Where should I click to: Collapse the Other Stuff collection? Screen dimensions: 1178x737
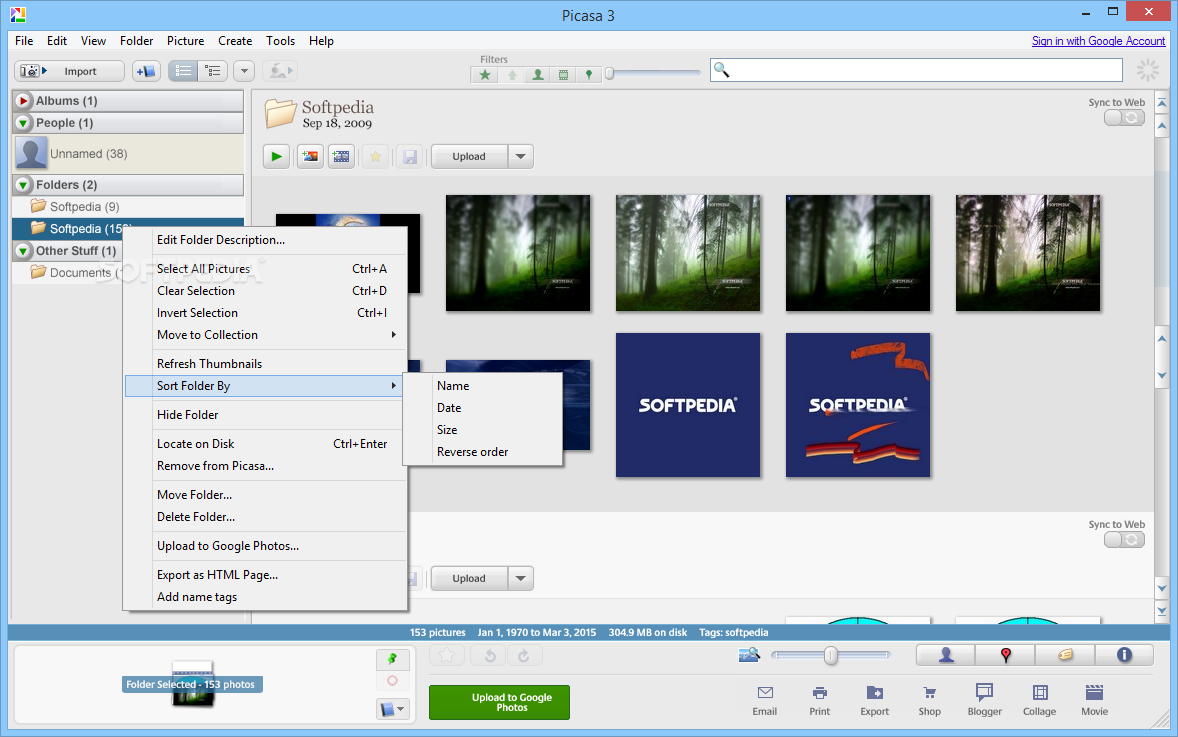[23, 251]
